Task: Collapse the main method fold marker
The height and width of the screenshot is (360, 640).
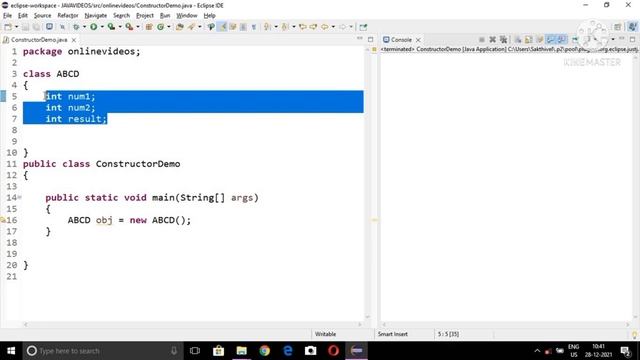Action: (20, 198)
